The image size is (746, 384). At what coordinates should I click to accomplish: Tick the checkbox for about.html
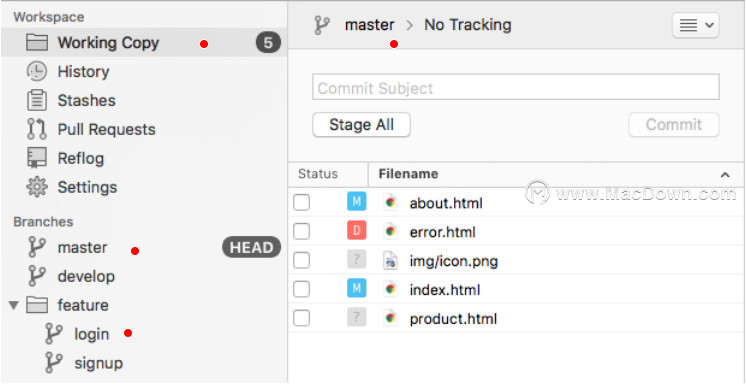point(301,203)
